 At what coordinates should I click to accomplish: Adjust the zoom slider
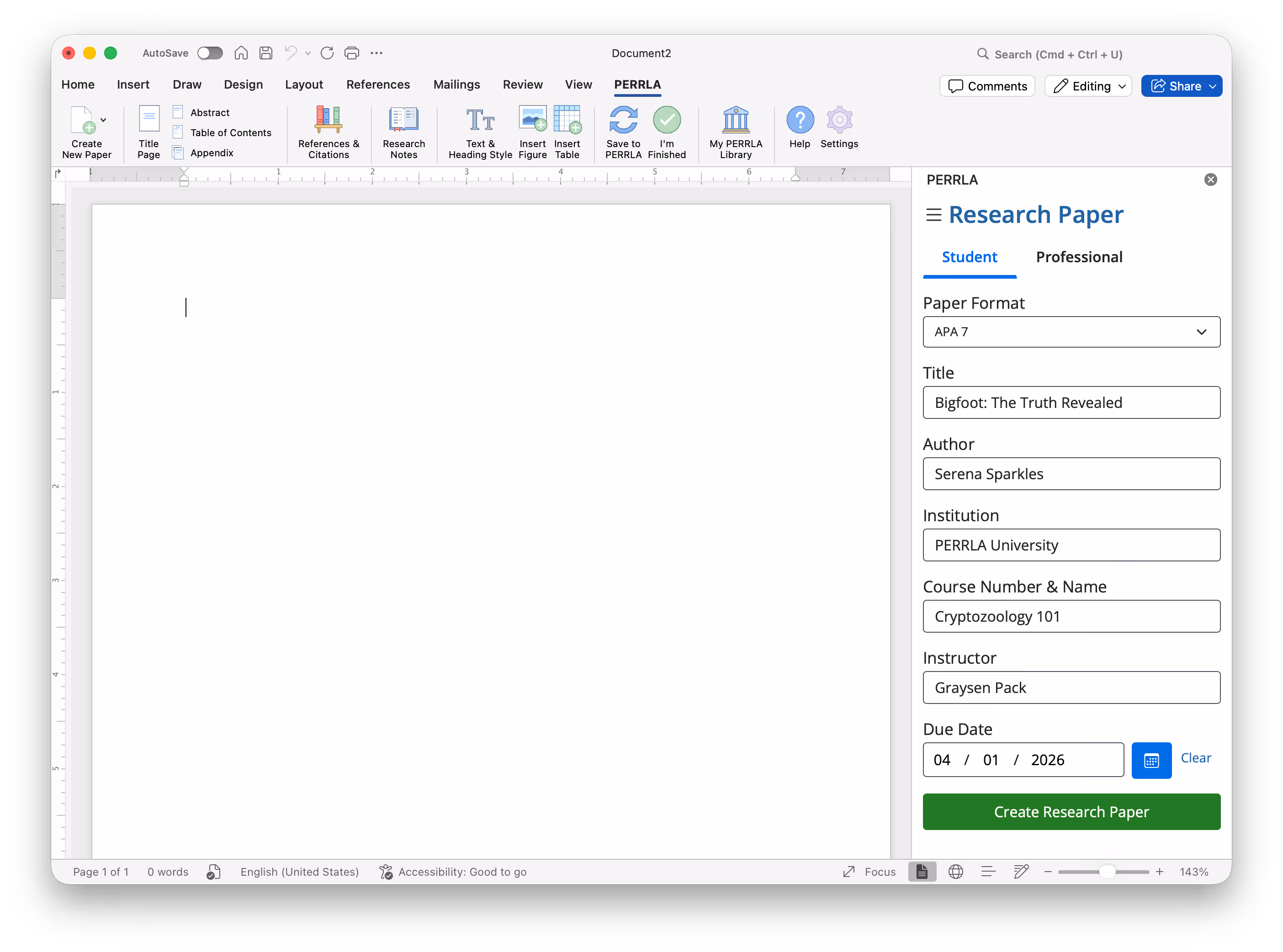(1104, 871)
